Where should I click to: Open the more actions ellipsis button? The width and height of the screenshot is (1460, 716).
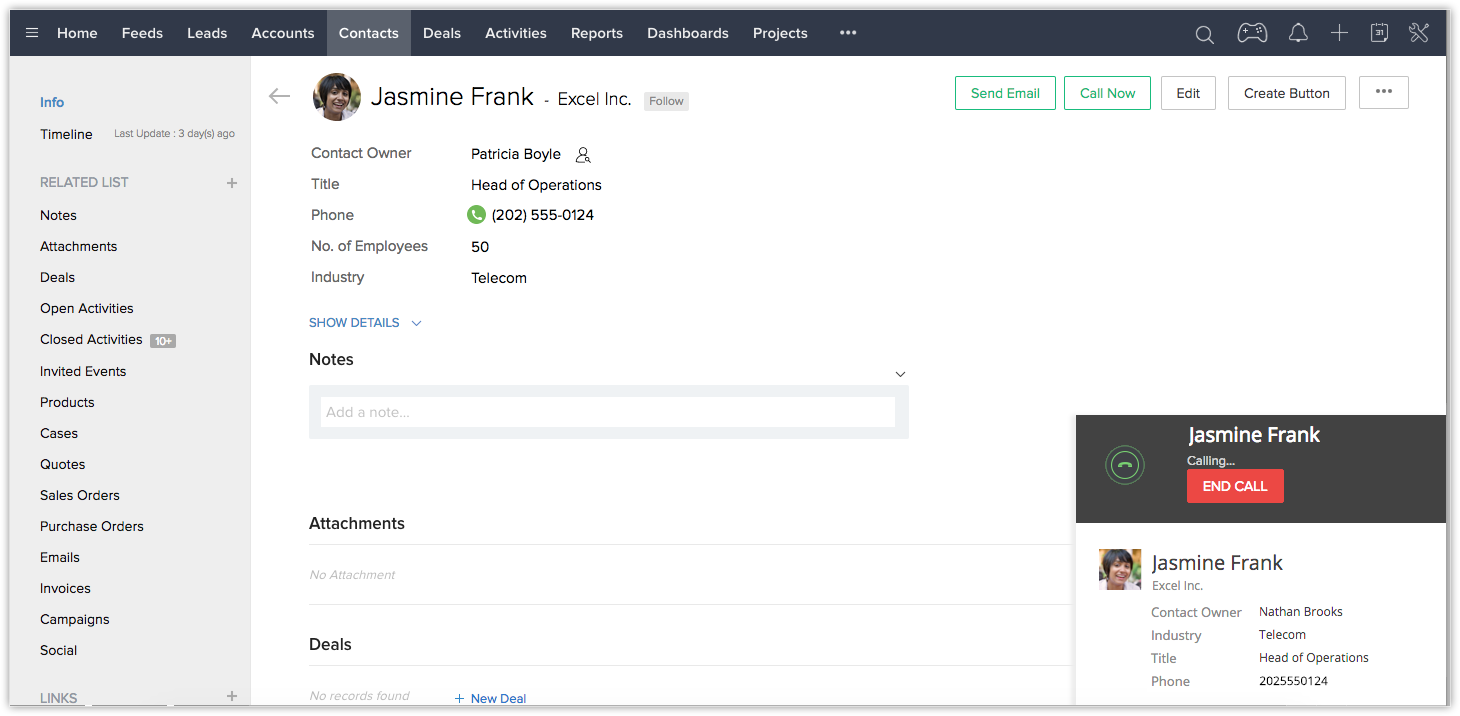pyautogui.click(x=1383, y=92)
